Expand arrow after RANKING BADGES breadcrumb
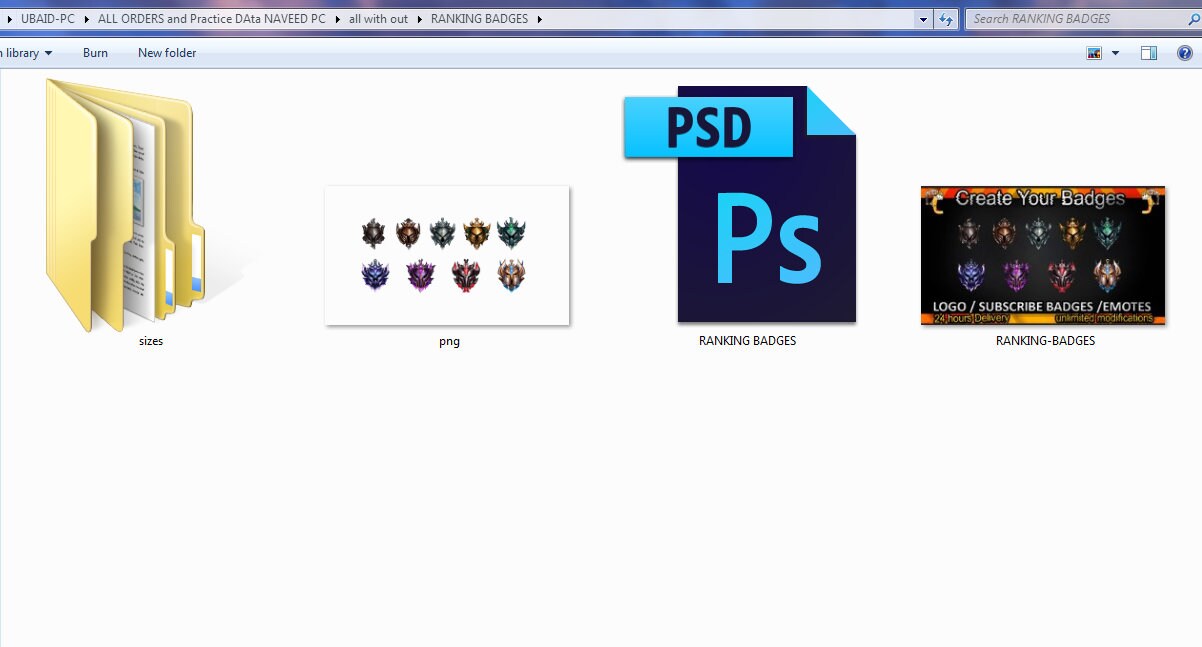Image resolution: width=1202 pixels, height=647 pixels. [539, 19]
